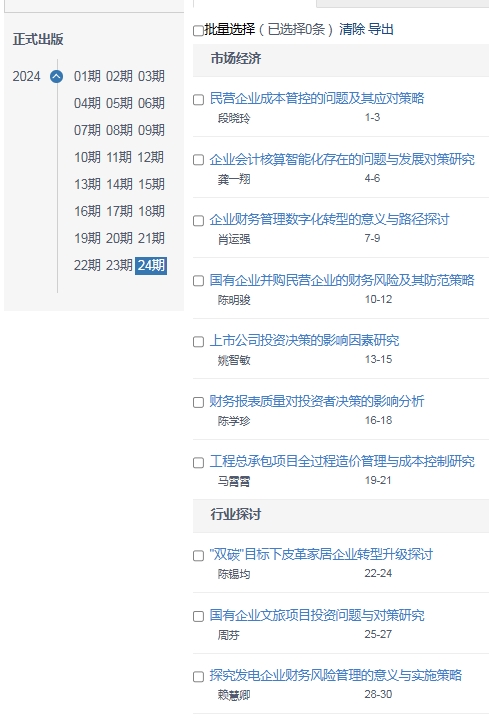Check the box next to 财务报表质量对投资者决策的影响分析
This screenshot has height=720, width=489.
[198, 402]
